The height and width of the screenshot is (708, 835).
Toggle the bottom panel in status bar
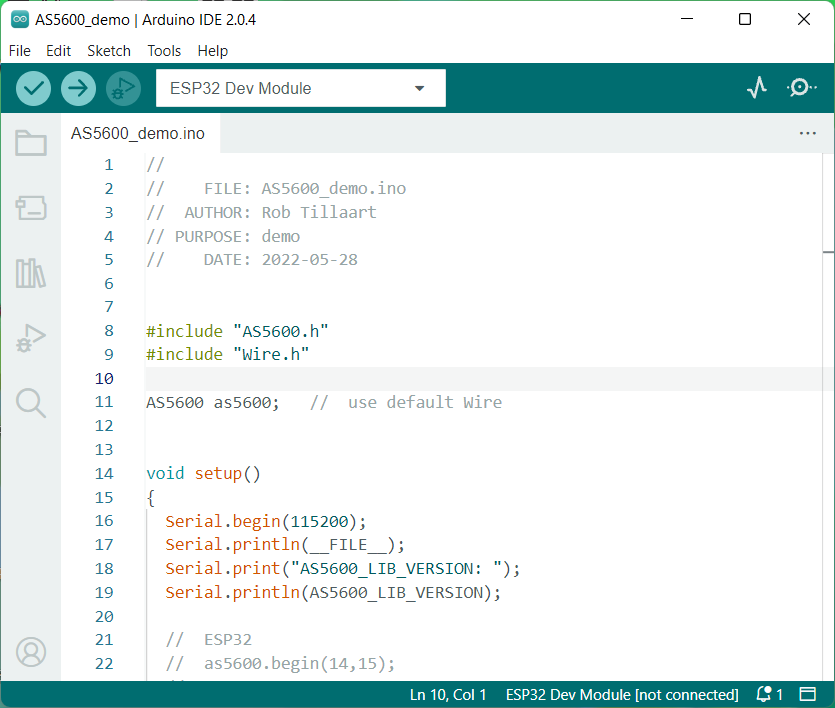click(x=807, y=695)
